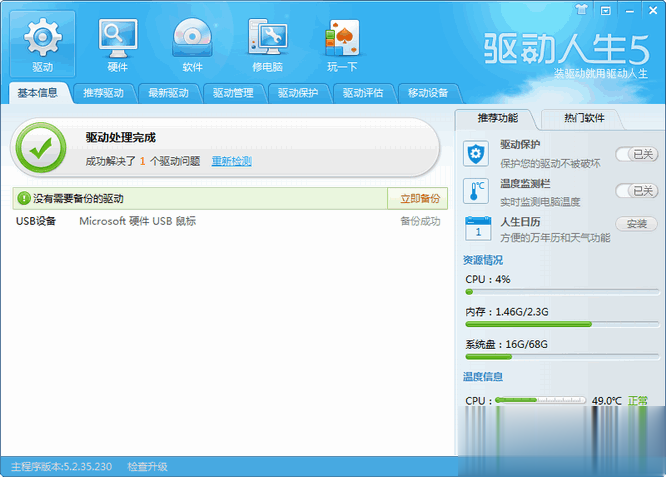The height and width of the screenshot is (477, 666).
Task: Open the 驱动 gear icon section
Action: [42, 44]
